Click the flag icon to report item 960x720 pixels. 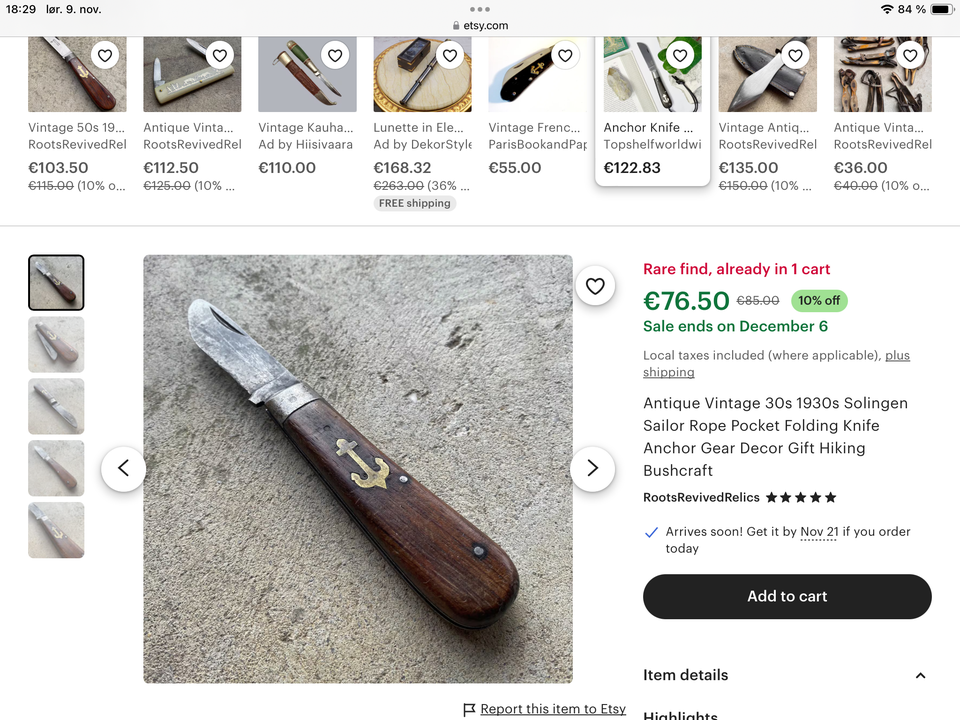[469, 710]
